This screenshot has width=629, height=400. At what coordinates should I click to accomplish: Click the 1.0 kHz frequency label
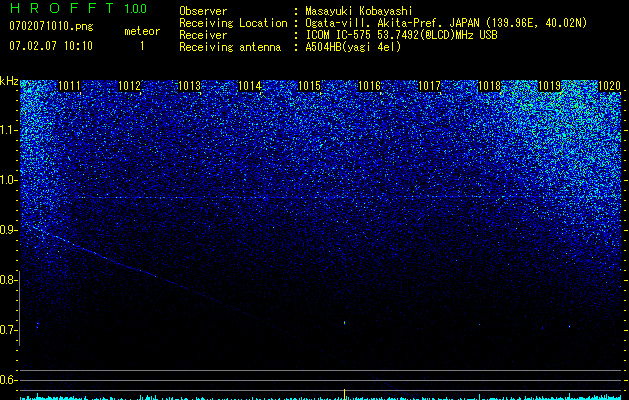pos(8,180)
